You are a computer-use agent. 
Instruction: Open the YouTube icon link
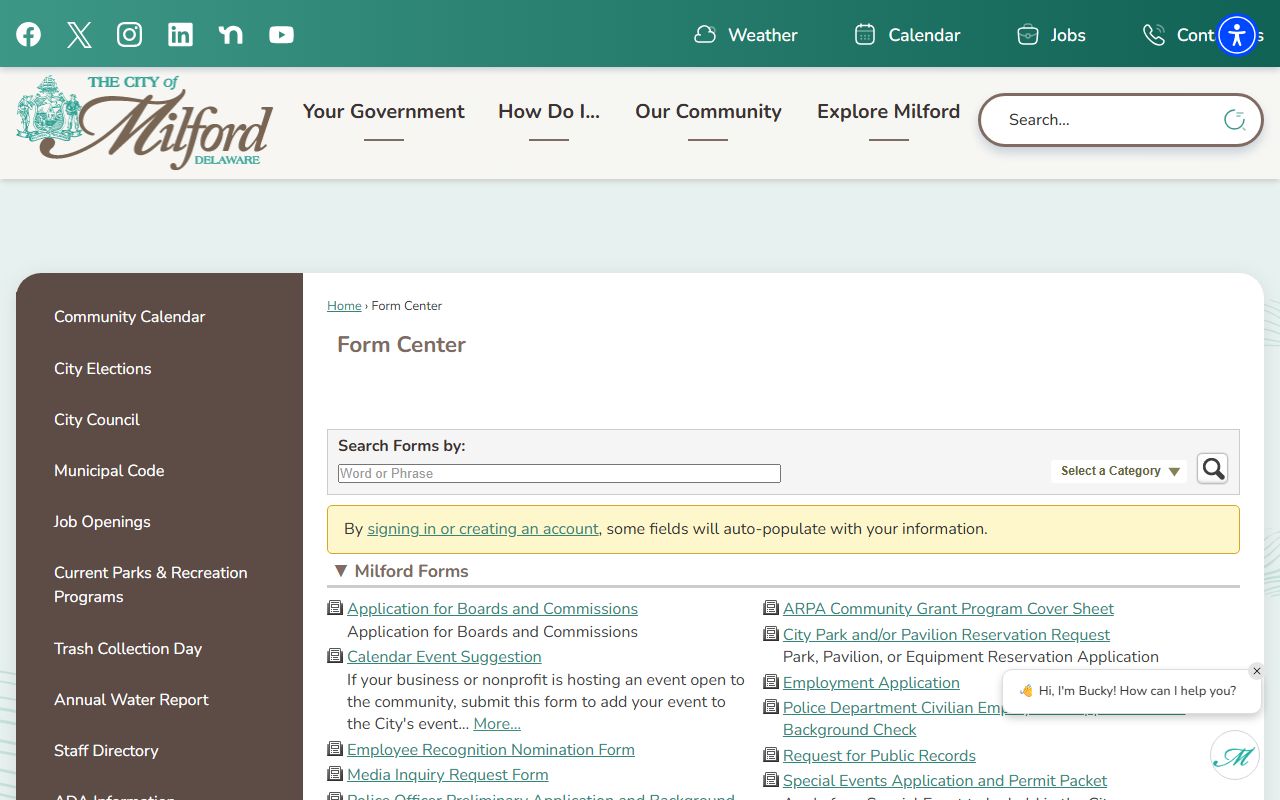click(282, 35)
